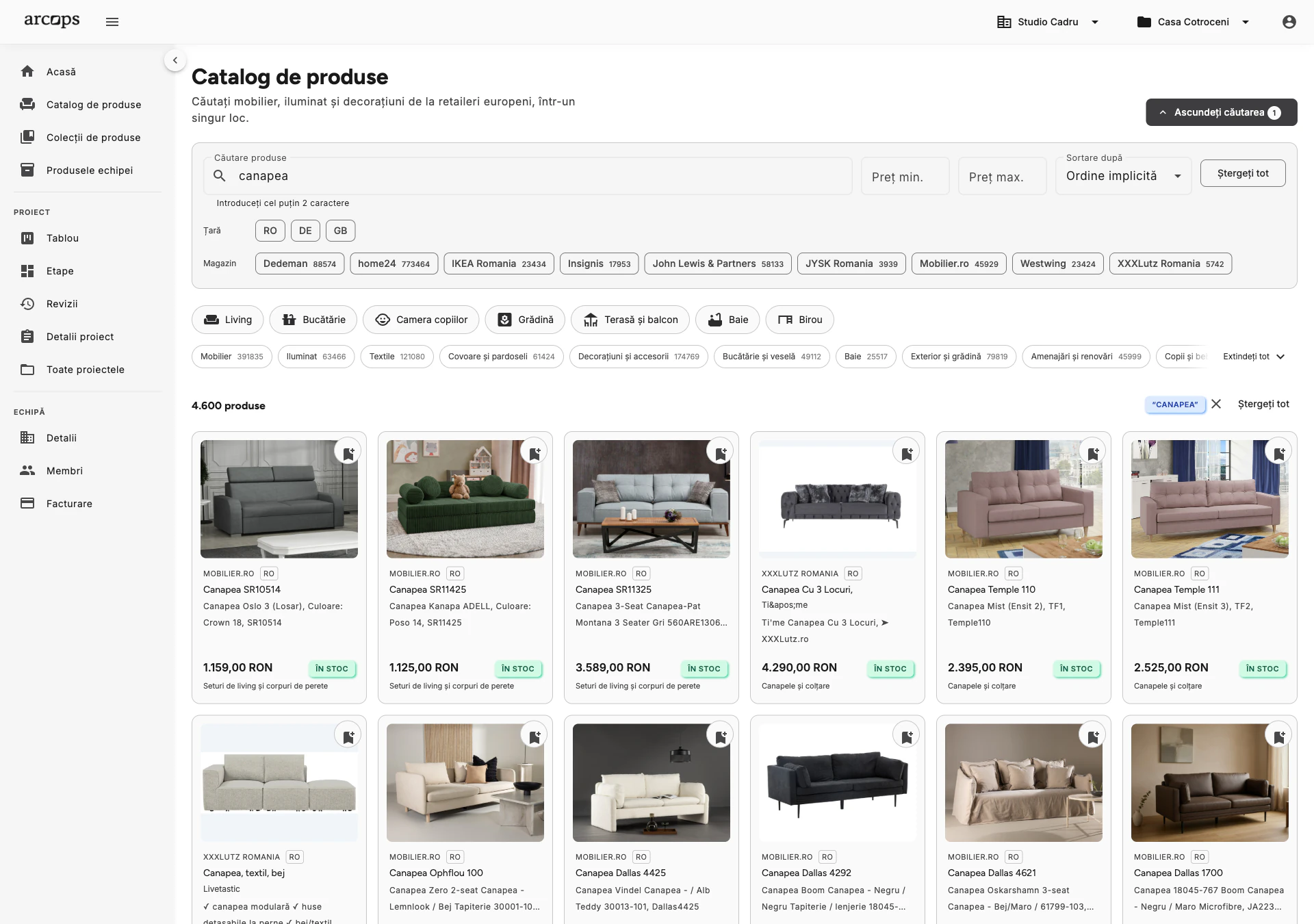Click the arcops logo

click(52, 21)
